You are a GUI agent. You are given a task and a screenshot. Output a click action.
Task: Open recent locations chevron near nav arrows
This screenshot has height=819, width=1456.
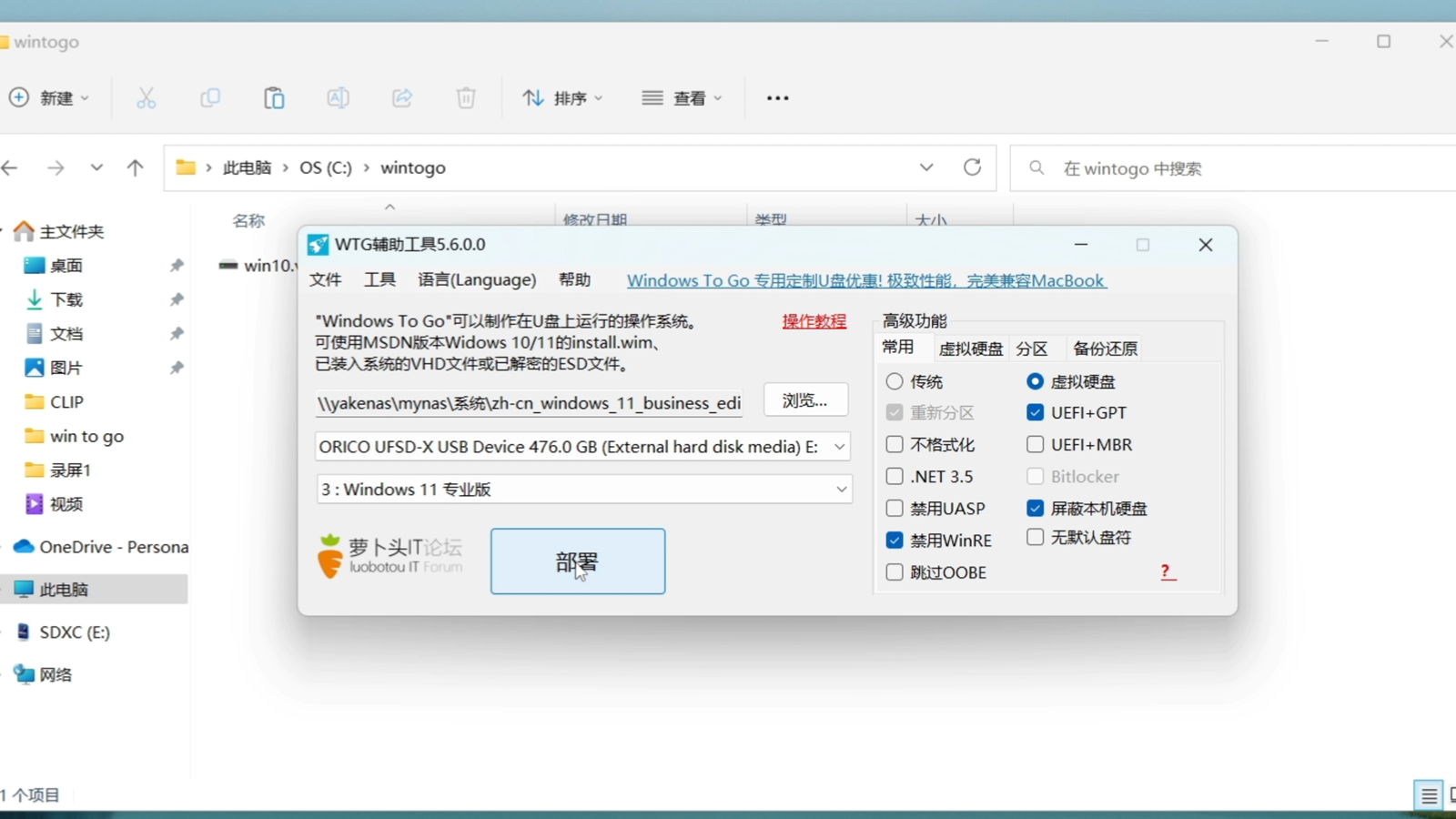(96, 167)
